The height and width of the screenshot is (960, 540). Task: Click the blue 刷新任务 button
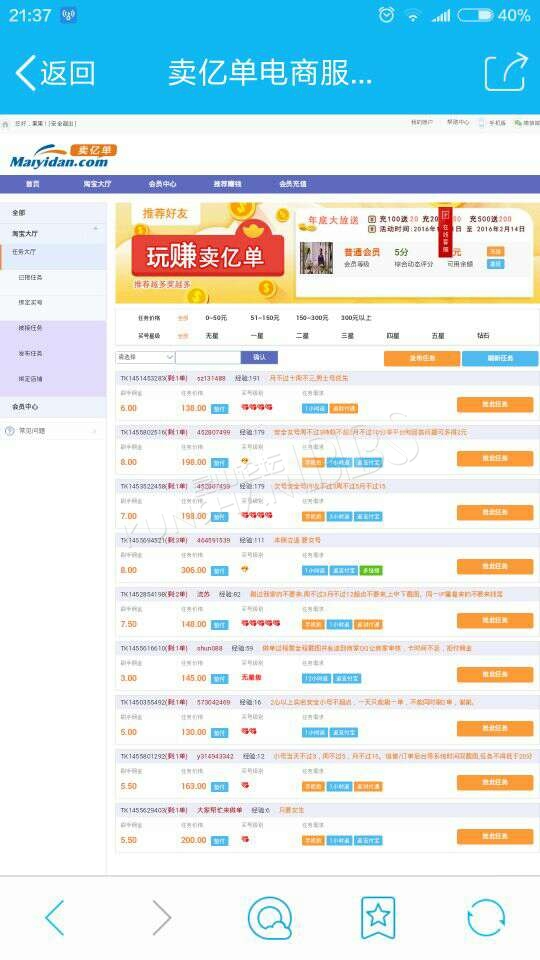click(500, 358)
